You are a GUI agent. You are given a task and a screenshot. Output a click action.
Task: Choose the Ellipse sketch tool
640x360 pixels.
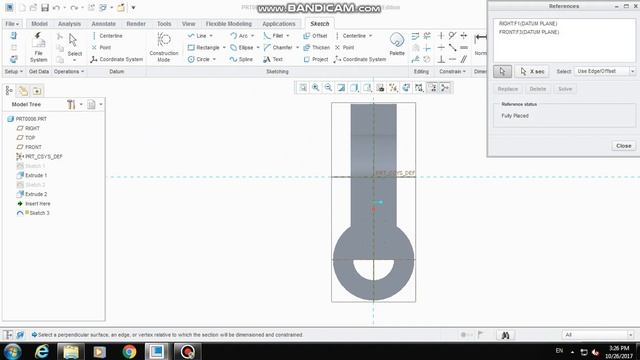(x=242, y=48)
